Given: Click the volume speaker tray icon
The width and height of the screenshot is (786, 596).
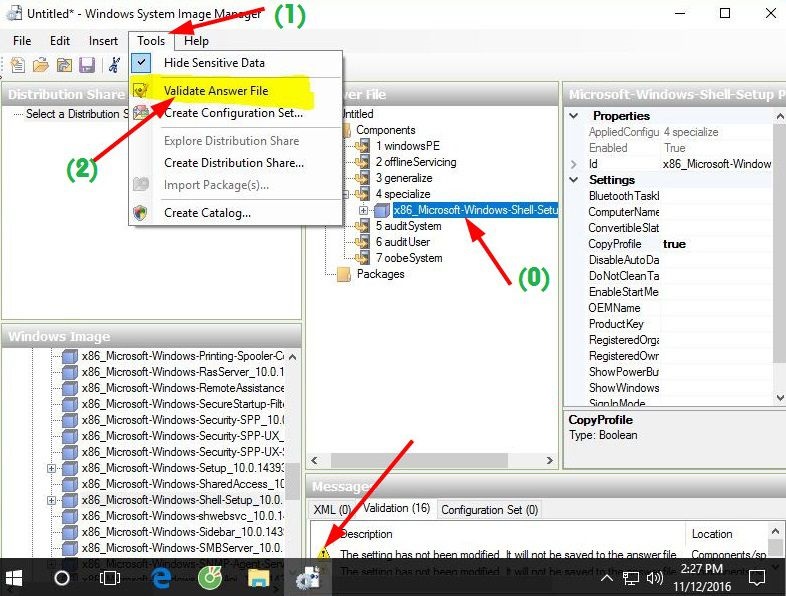Looking at the screenshot, I should click(x=654, y=578).
